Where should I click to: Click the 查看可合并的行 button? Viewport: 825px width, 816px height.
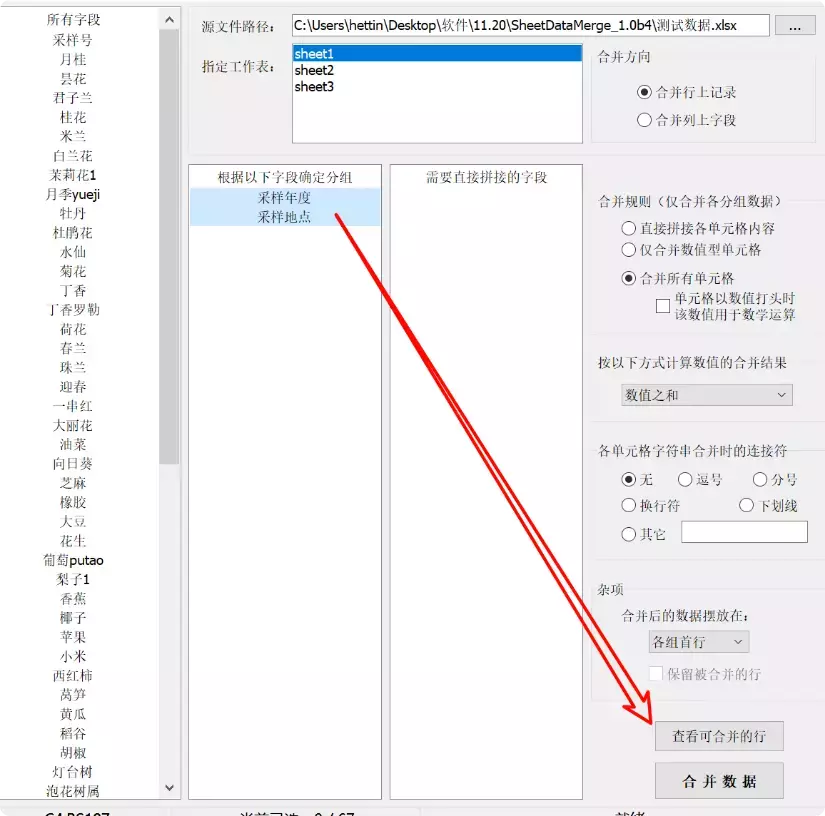coord(719,736)
